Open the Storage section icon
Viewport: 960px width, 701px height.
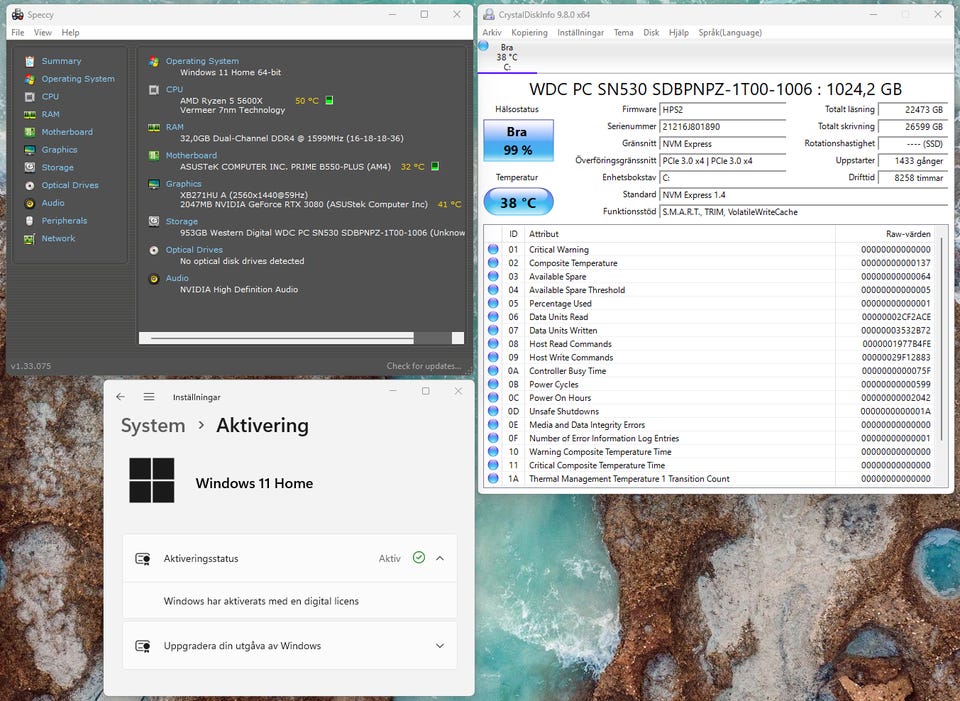30,168
